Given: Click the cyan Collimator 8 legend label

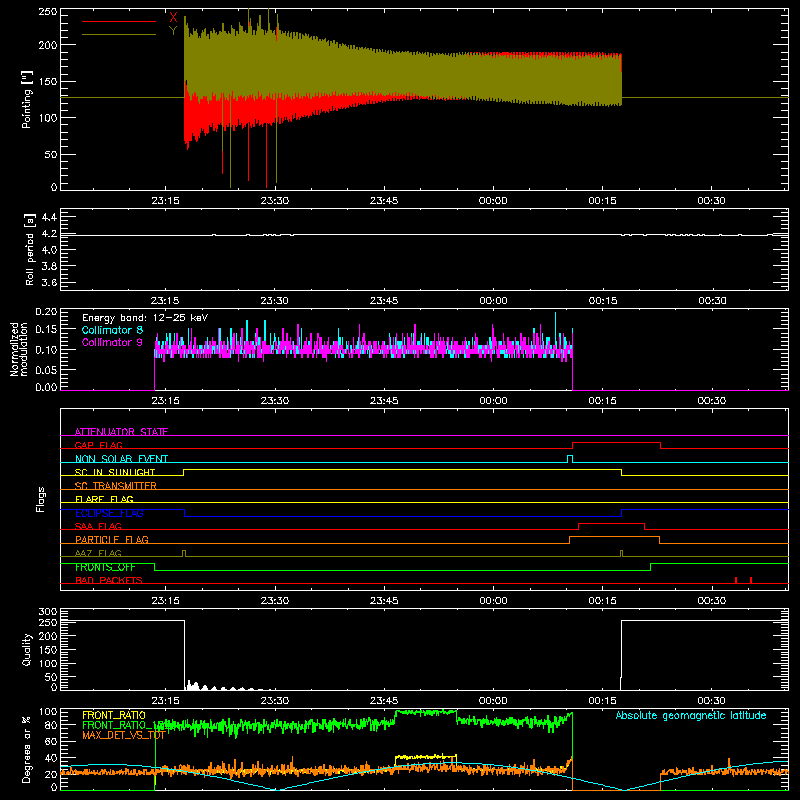Looking at the screenshot, I should 112,330.
